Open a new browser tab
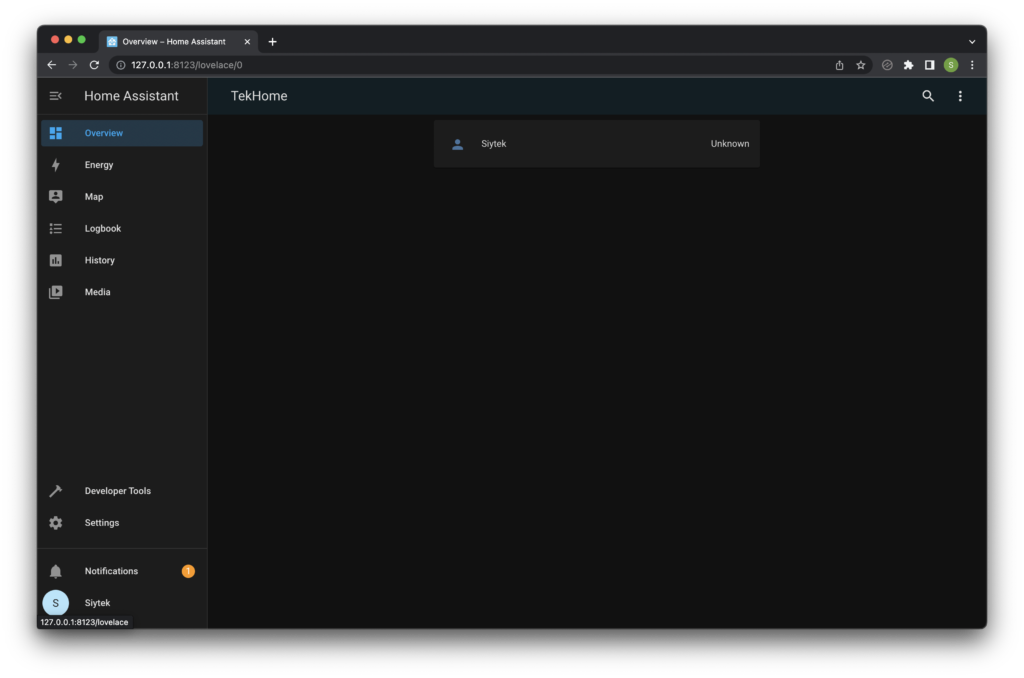The image size is (1024, 678). pos(272,42)
